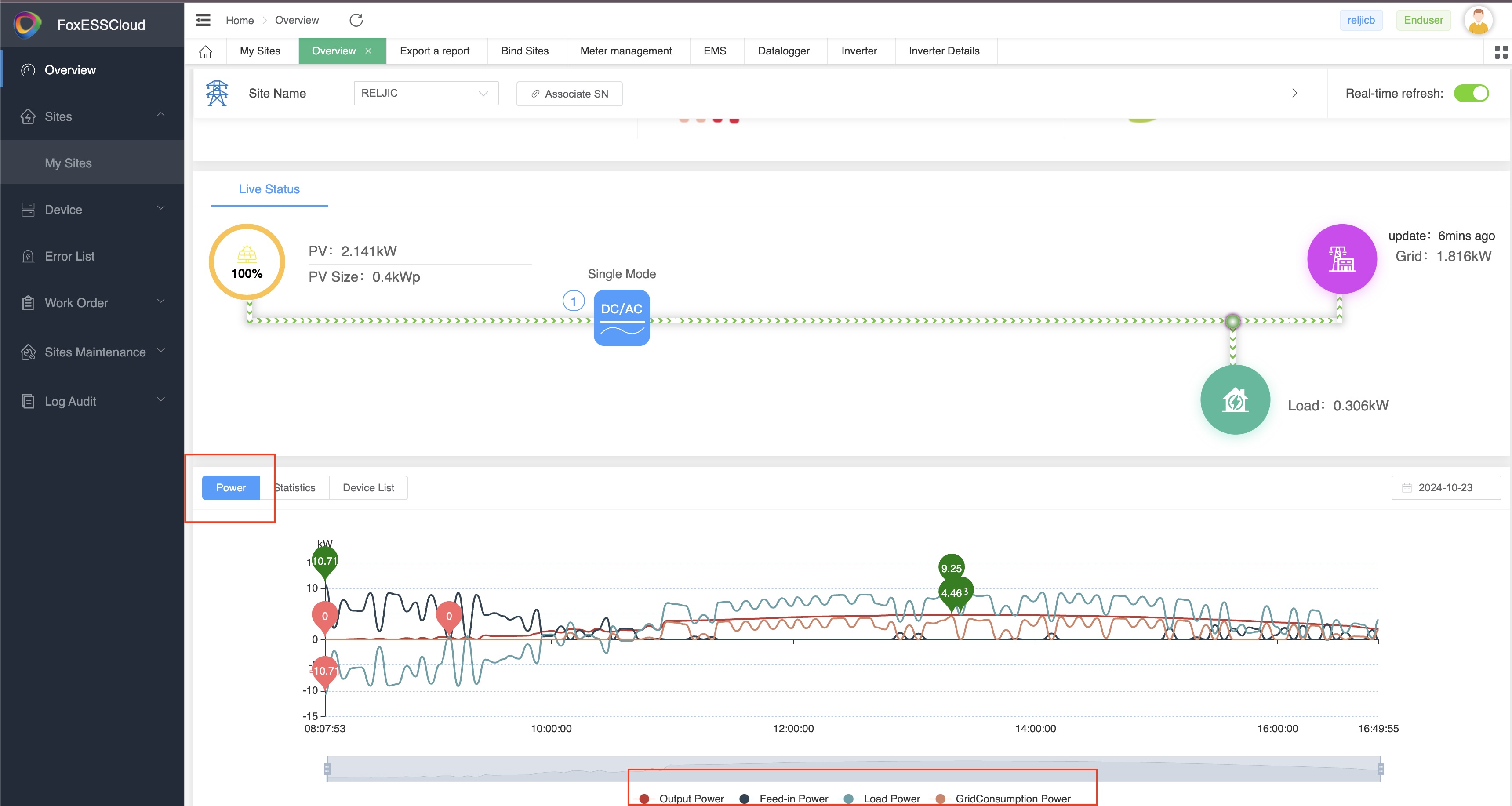The width and height of the screenshot is (1512, 806).
Task: Switch to the Inverter Details tab
Action: coord(943,51)
